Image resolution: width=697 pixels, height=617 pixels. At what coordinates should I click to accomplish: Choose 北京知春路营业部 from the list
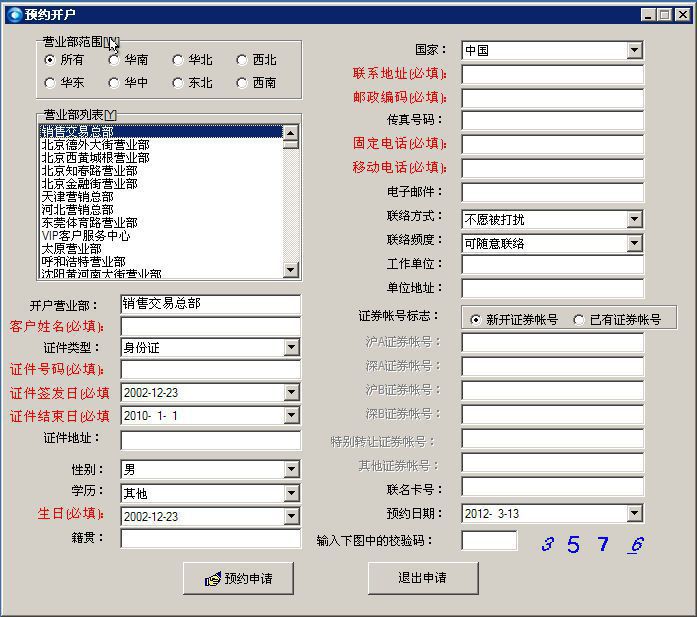click(161, 171)
